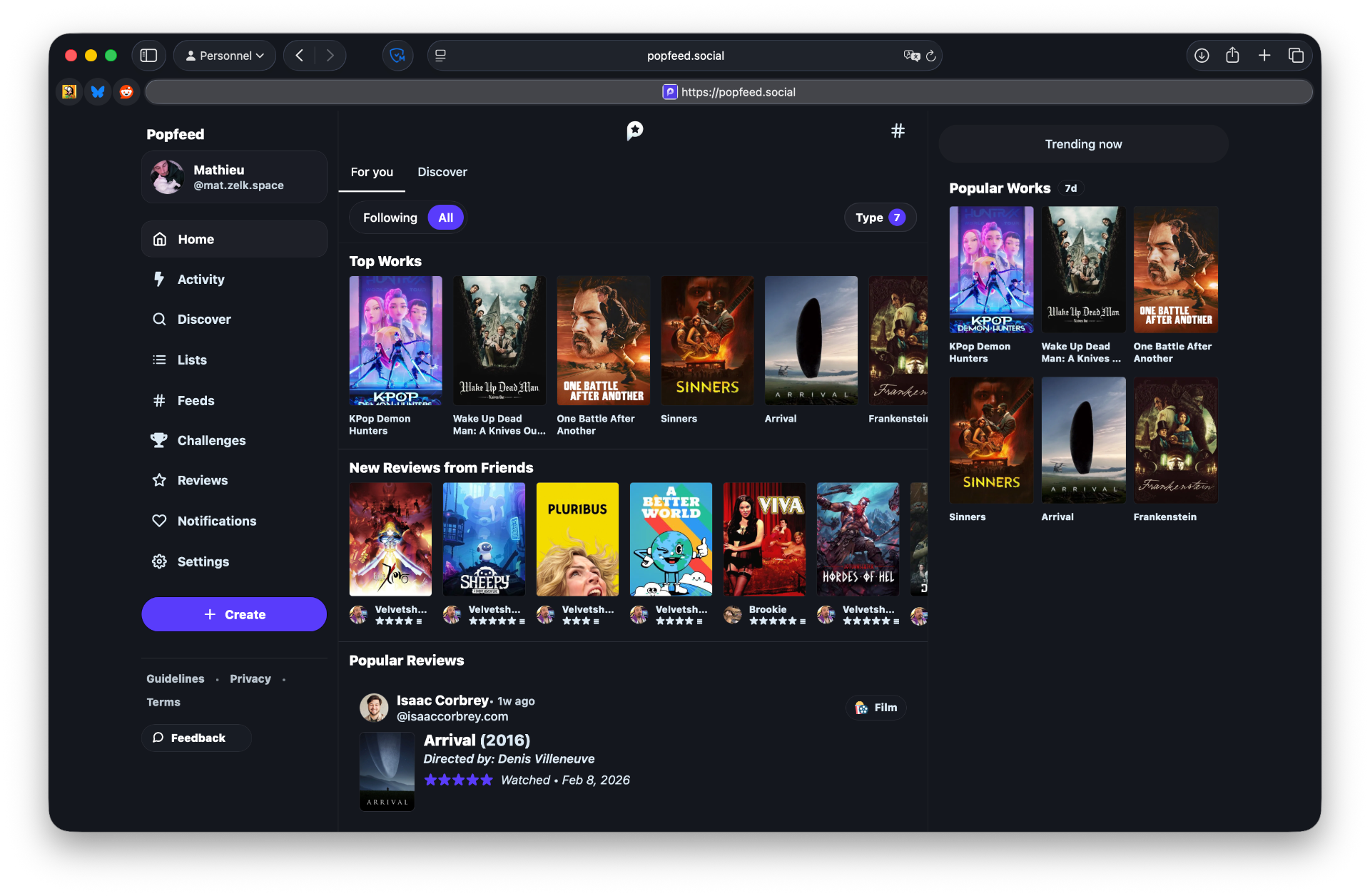Open the Activity section
The width and height of the screenshot is (1370, 896).
(201, 279)
